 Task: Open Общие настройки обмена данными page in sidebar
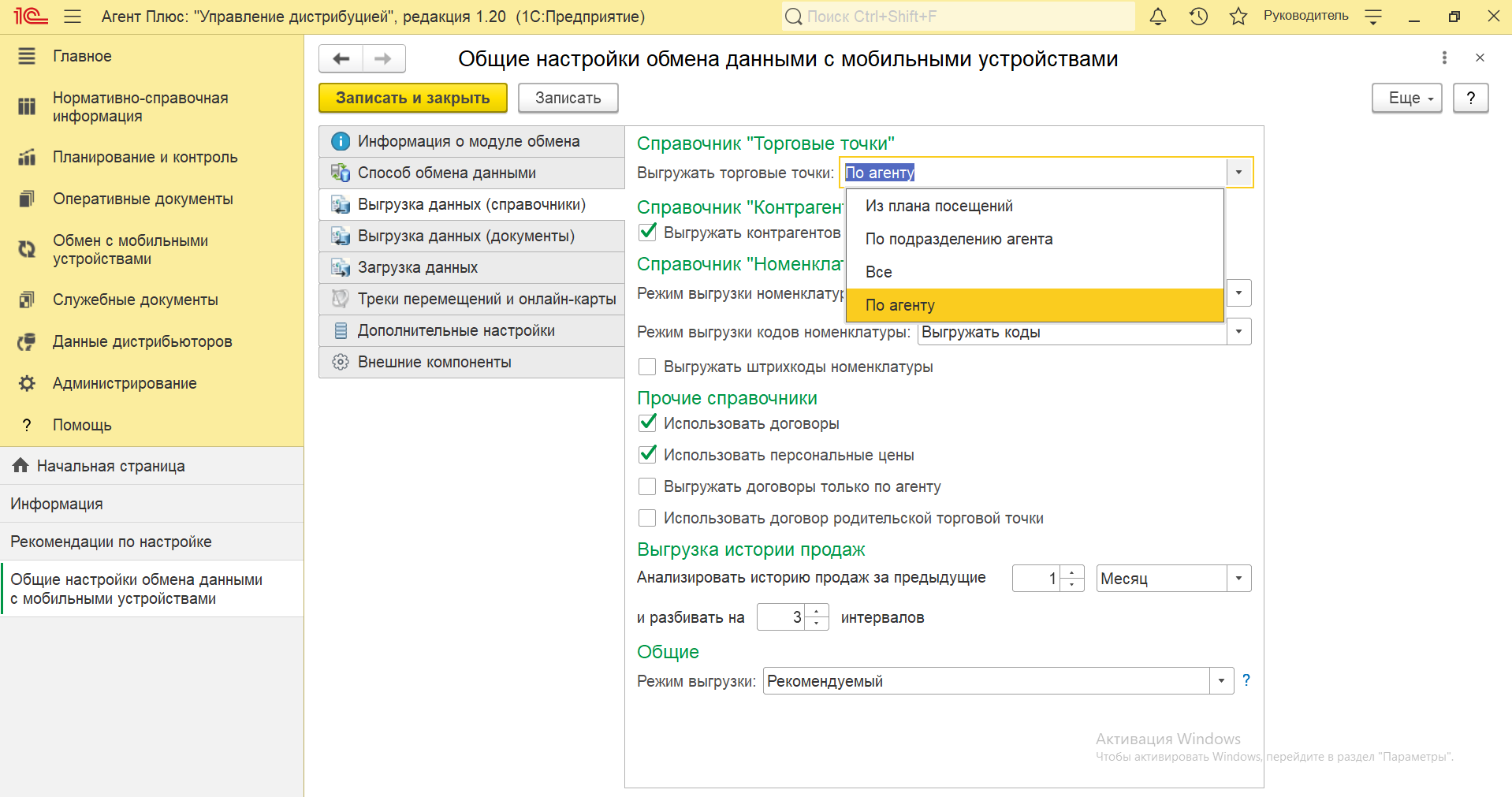point(151,589)
